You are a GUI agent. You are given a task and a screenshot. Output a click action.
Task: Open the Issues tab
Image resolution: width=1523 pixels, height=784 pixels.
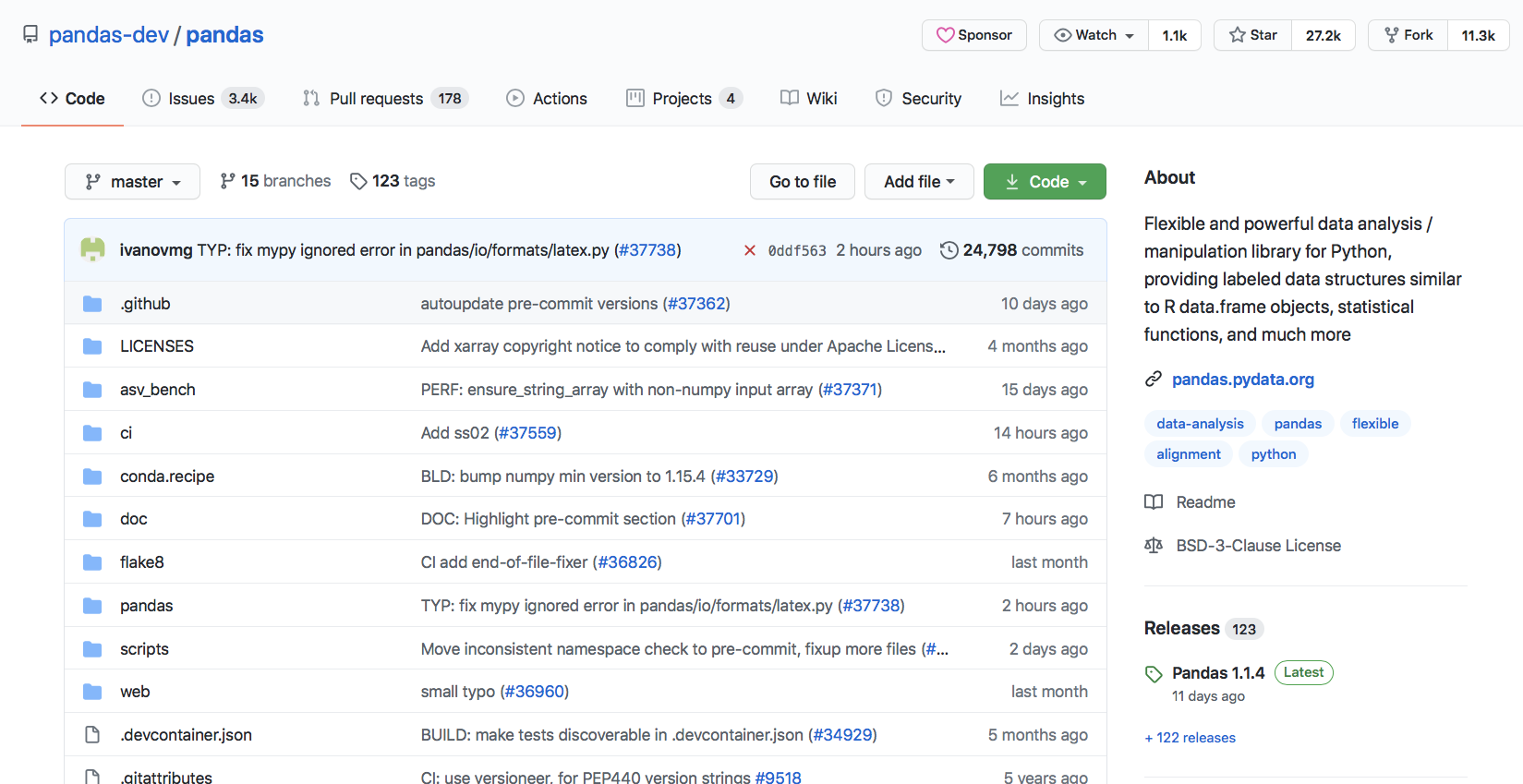pyautogui.click(x=203, y=99)
